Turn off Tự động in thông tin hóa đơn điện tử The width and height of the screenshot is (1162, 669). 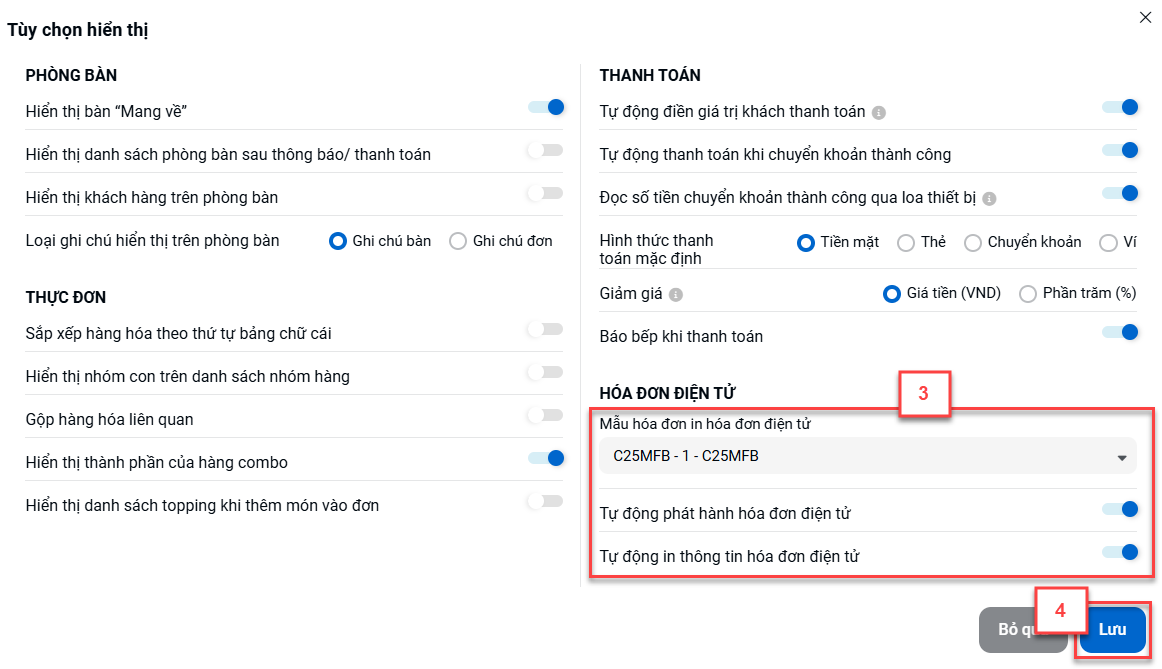pos(1120,552)
